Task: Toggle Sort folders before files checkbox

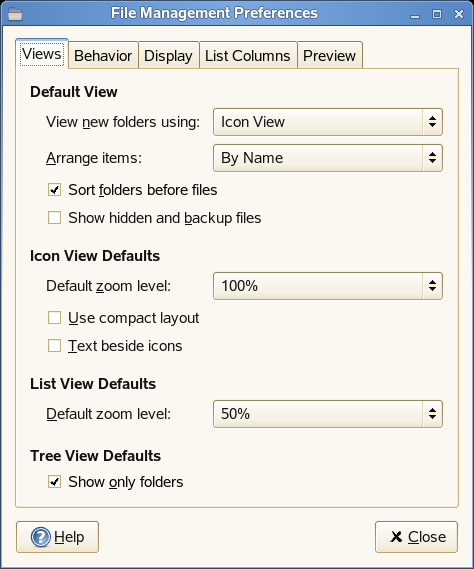Action: click(x=54, y=190)
